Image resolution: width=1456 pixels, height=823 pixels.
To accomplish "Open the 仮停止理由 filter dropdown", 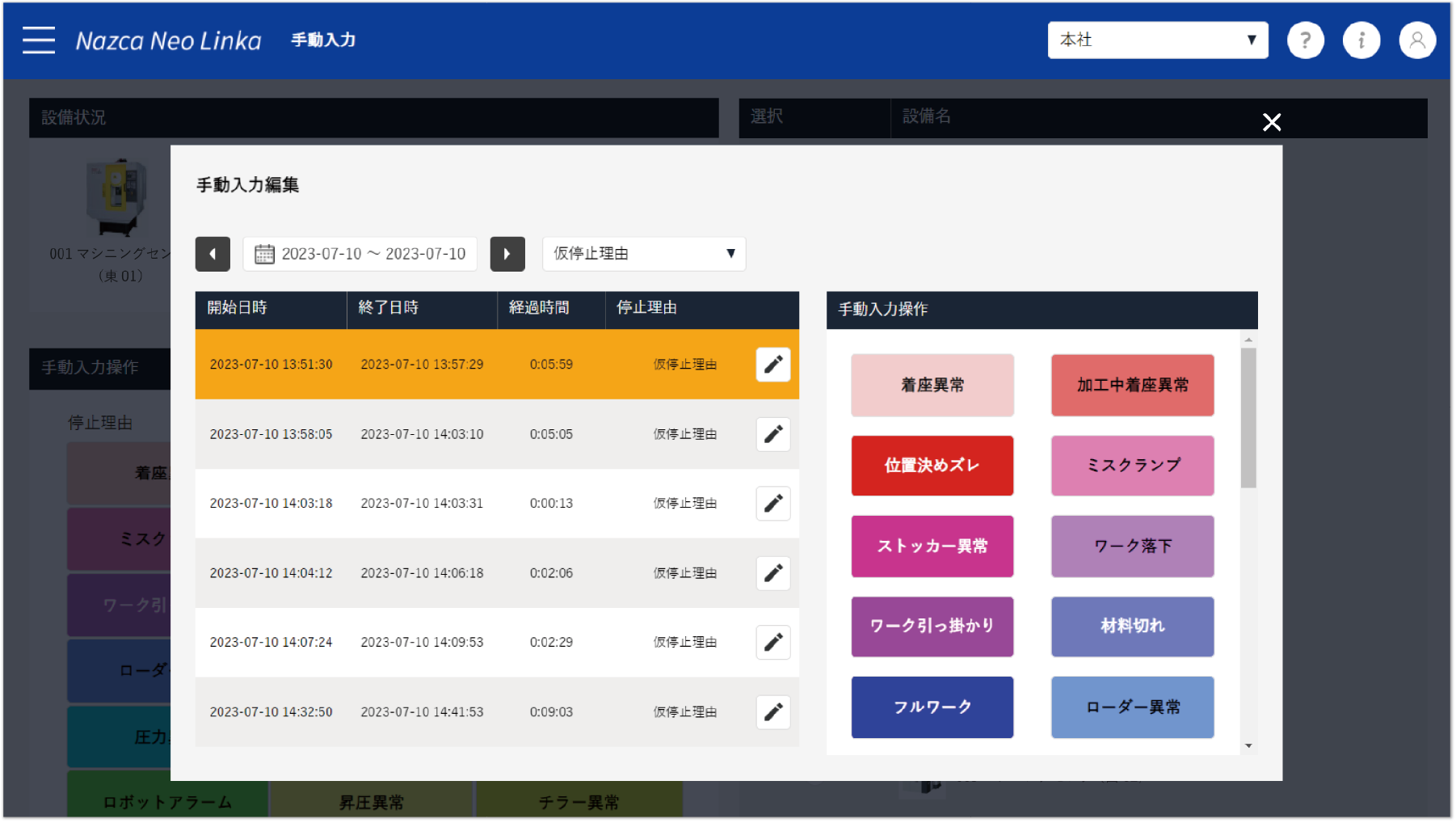I will [643, 254].
